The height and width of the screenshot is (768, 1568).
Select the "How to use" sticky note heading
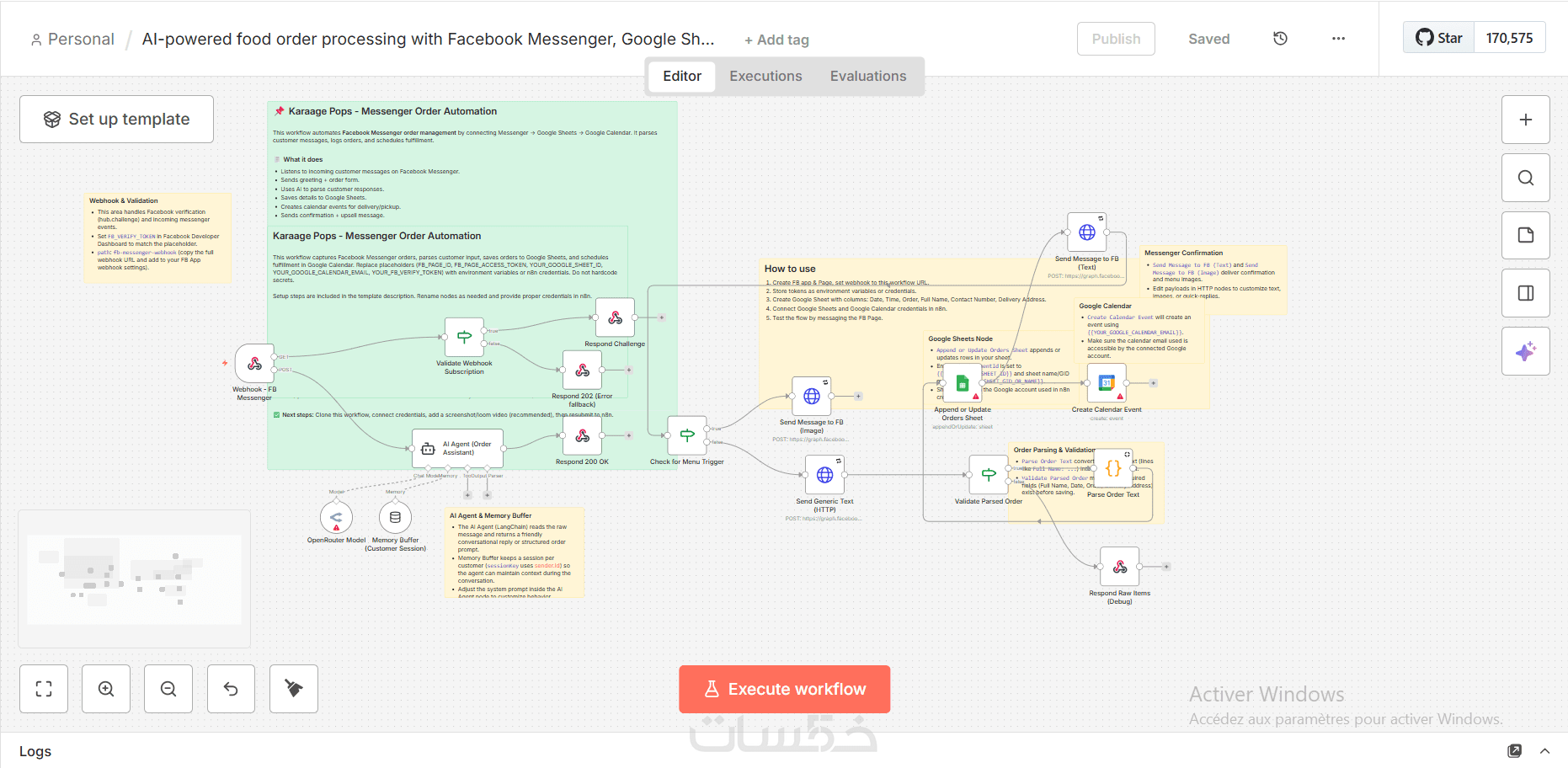(x=790, y=269)
